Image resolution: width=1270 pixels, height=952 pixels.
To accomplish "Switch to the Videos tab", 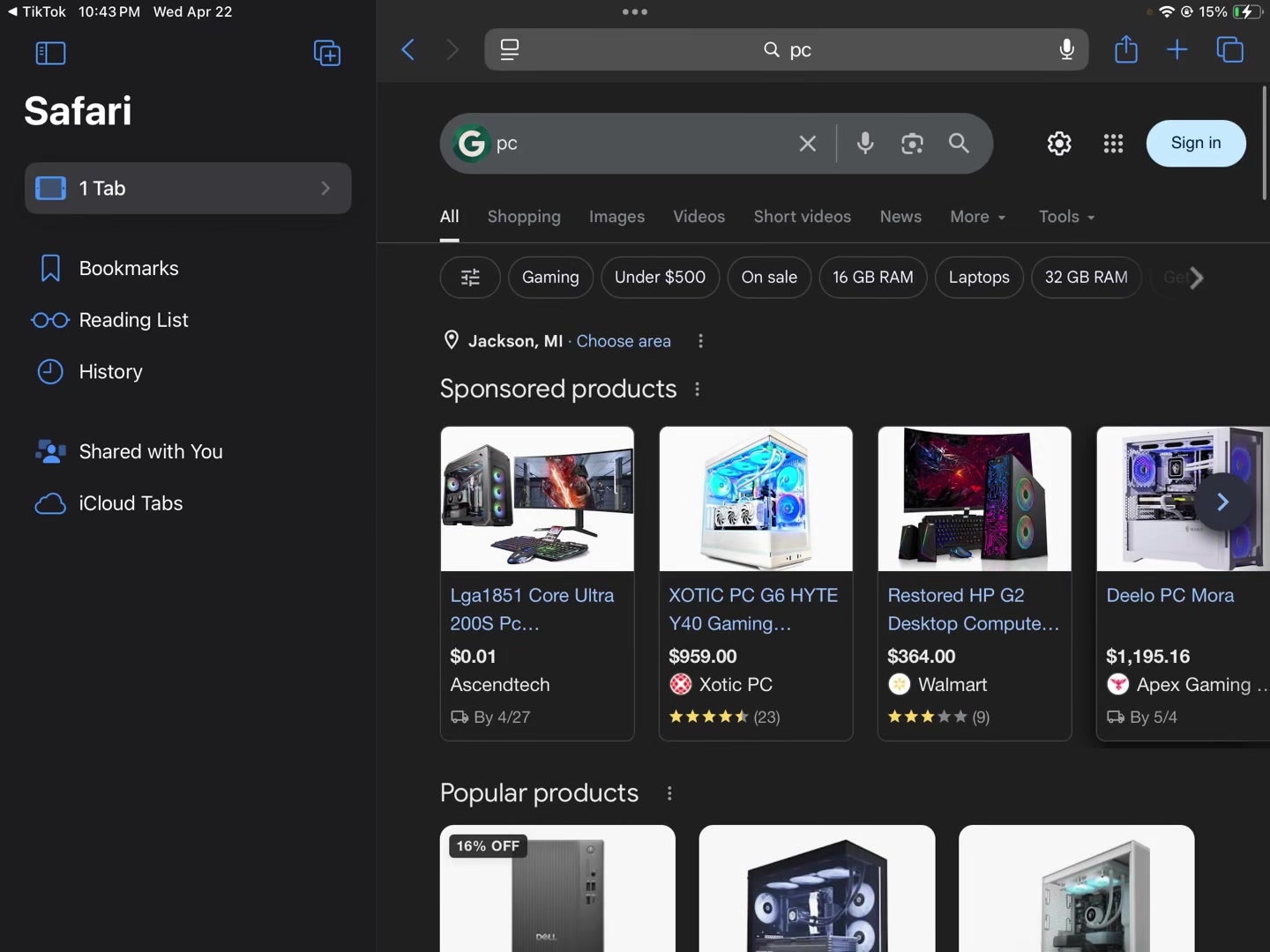I will 698,217.
